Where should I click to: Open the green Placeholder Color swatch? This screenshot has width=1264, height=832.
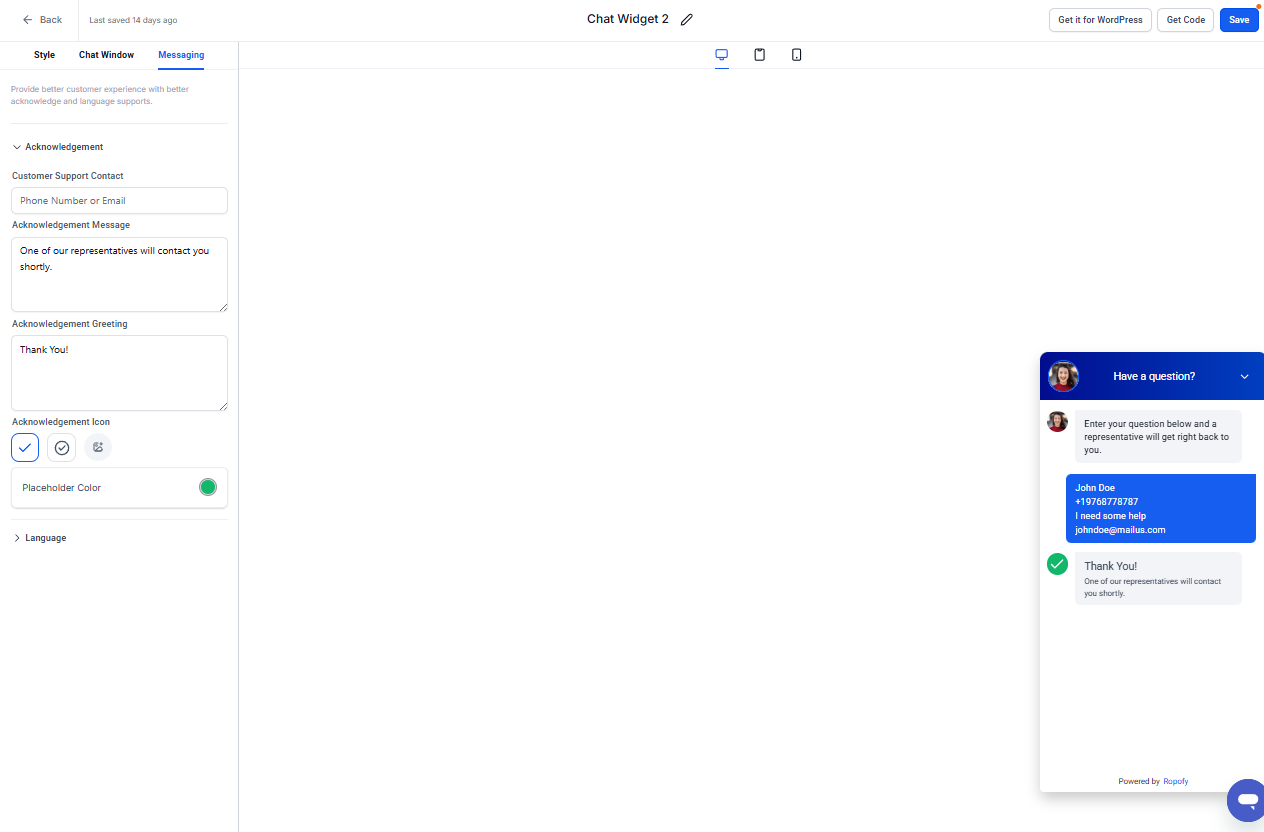click(x=208, y=487)
